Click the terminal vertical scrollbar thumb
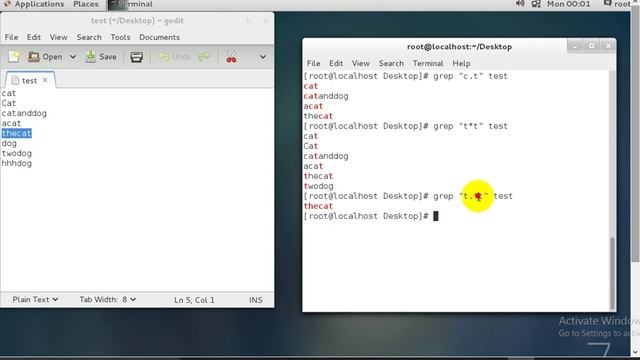This screenshot has width=640, height=360. pos(612,273)
